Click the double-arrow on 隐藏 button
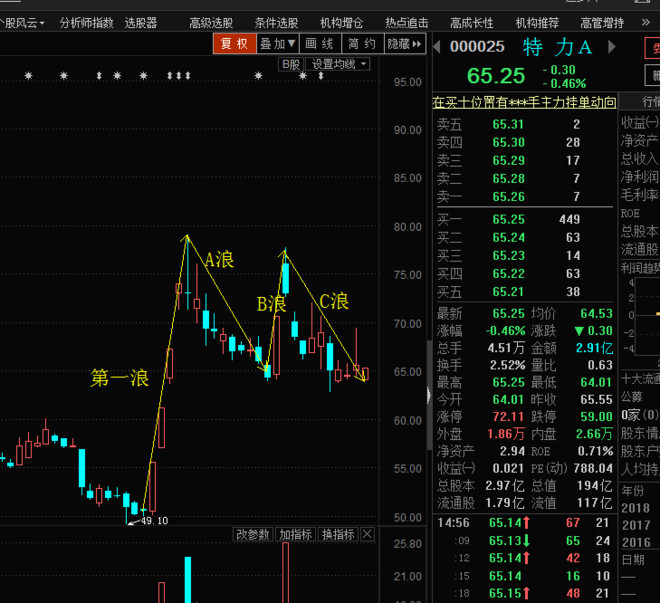 (x=417, y=44)
